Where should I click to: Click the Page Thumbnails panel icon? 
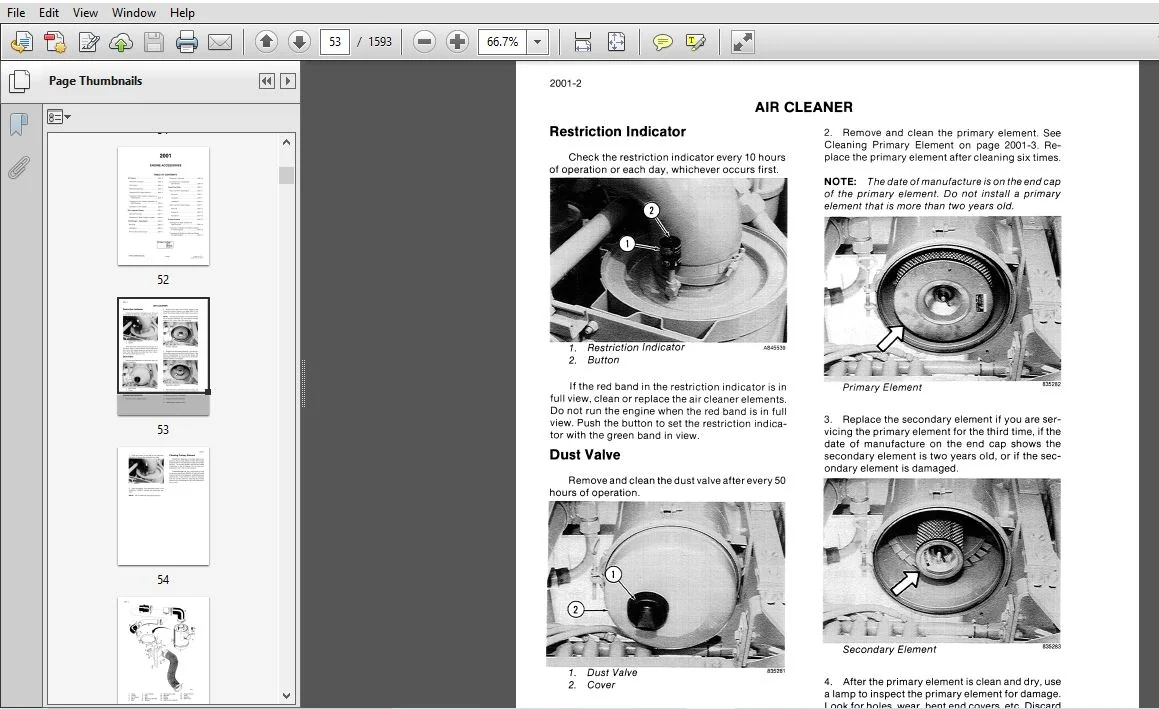point(19,81)
